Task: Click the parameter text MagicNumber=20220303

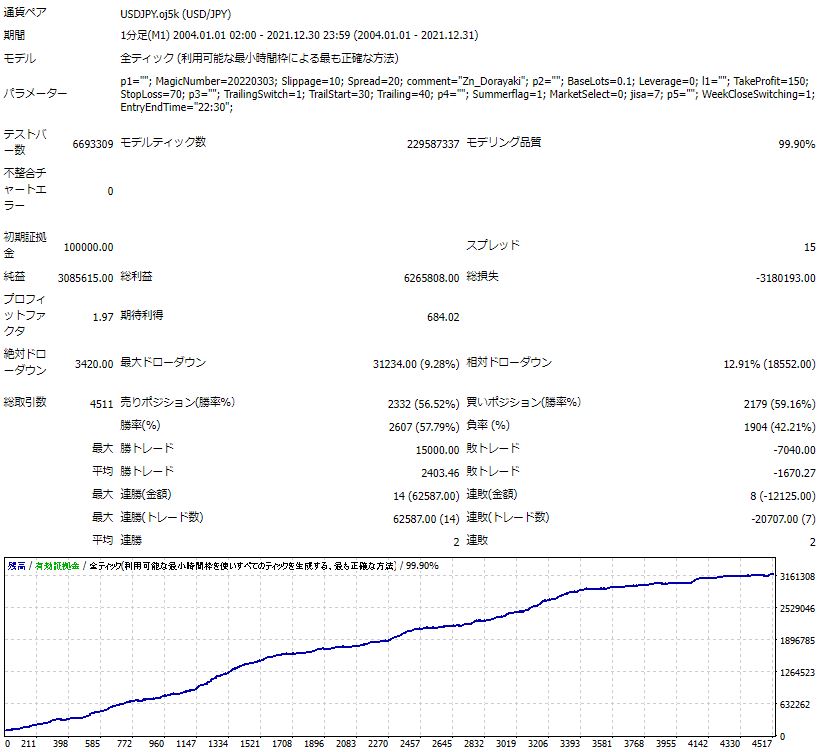Action: click(x=215, y=81)
